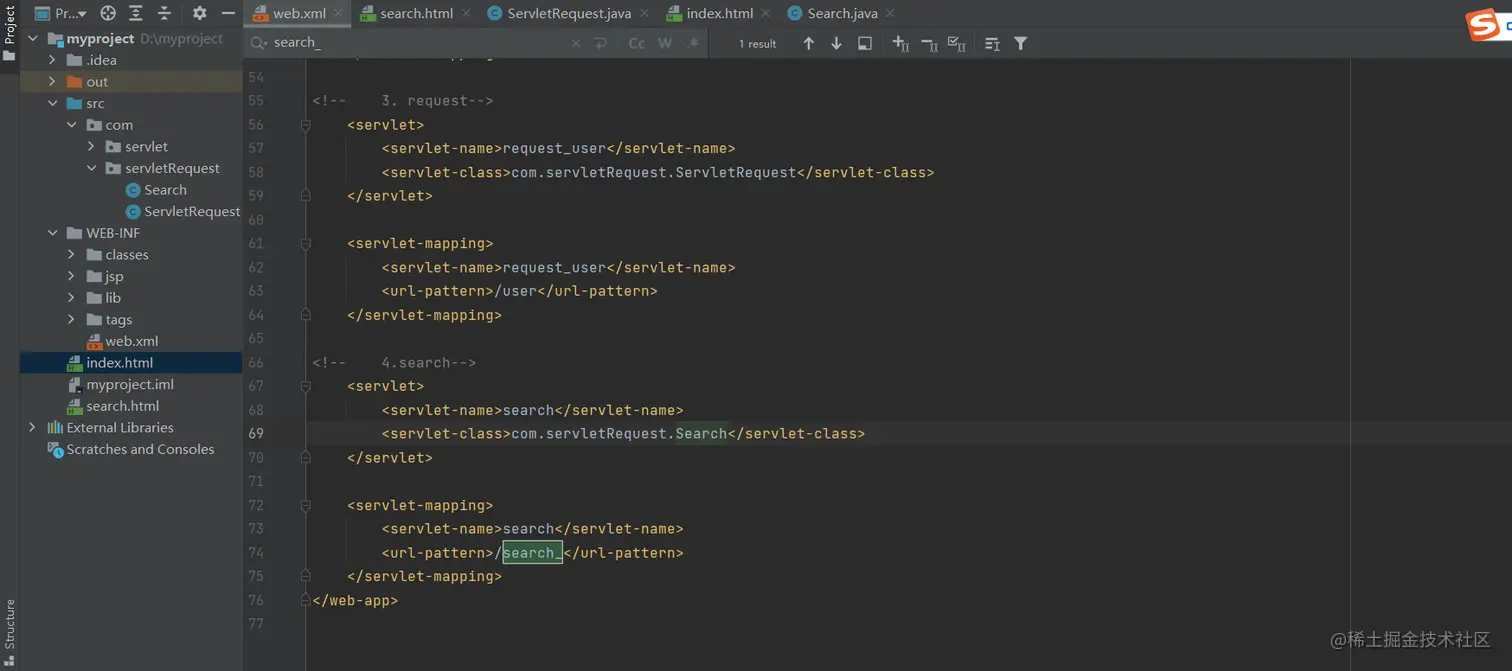
Task: Collapse the myproject root node
Action: [x=32, y=38]
